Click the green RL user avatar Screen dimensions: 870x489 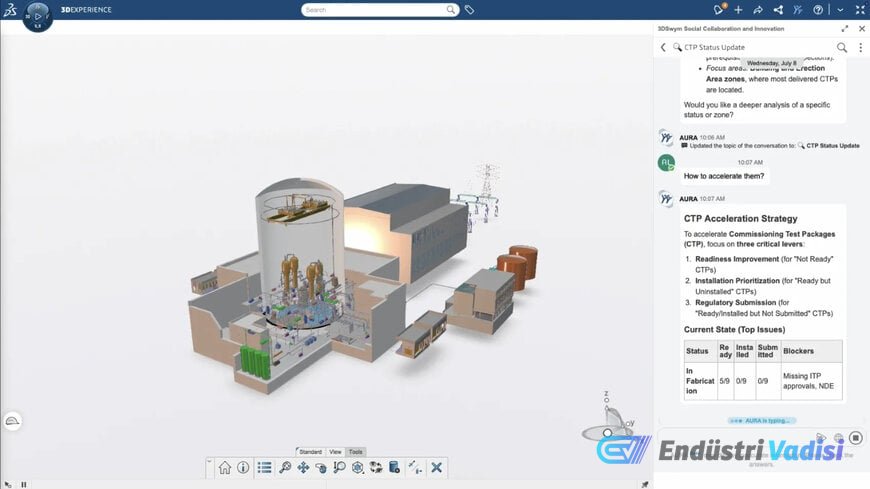pos(666,162)
